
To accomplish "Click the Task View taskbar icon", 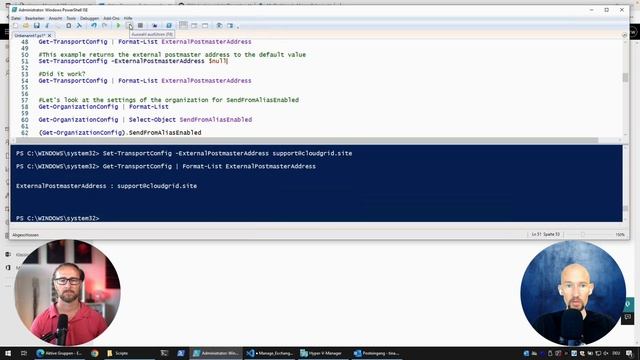I will (24, 353).
